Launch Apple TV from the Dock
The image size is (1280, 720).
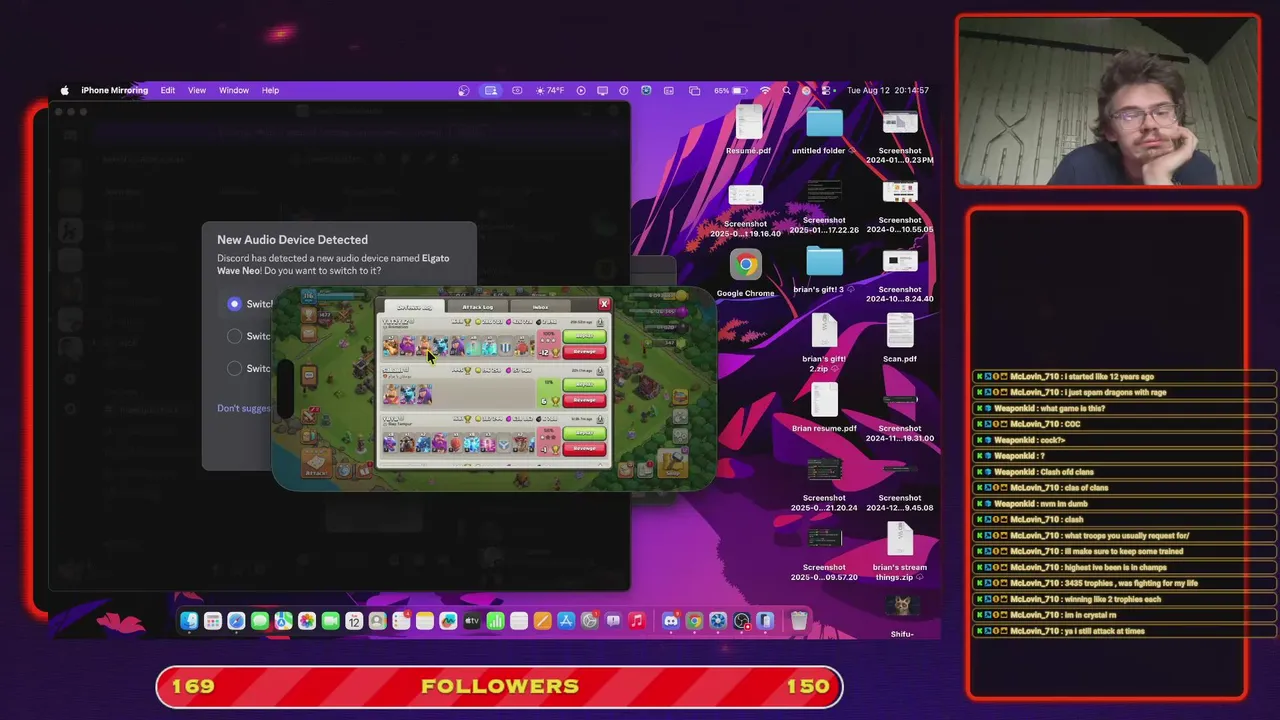pos(472,621)
